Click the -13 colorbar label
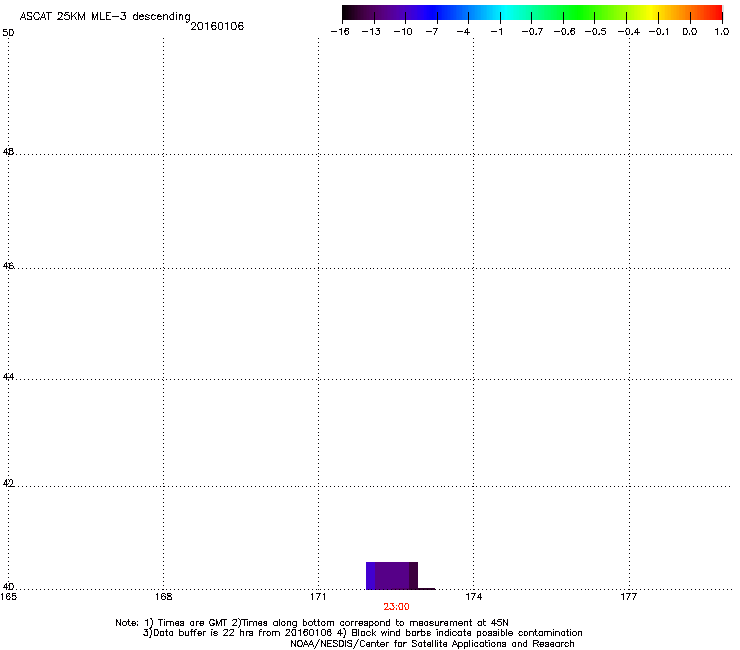This screenshot has width=740, height=650. (371, 32)
